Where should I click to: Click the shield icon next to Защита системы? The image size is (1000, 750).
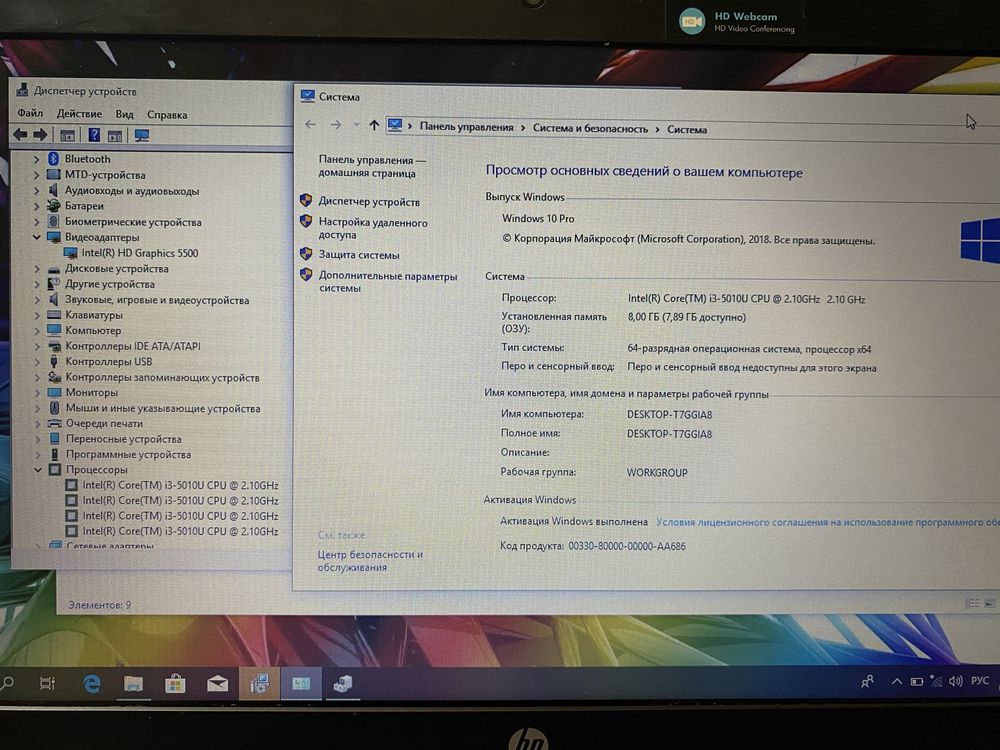(306, 254)
